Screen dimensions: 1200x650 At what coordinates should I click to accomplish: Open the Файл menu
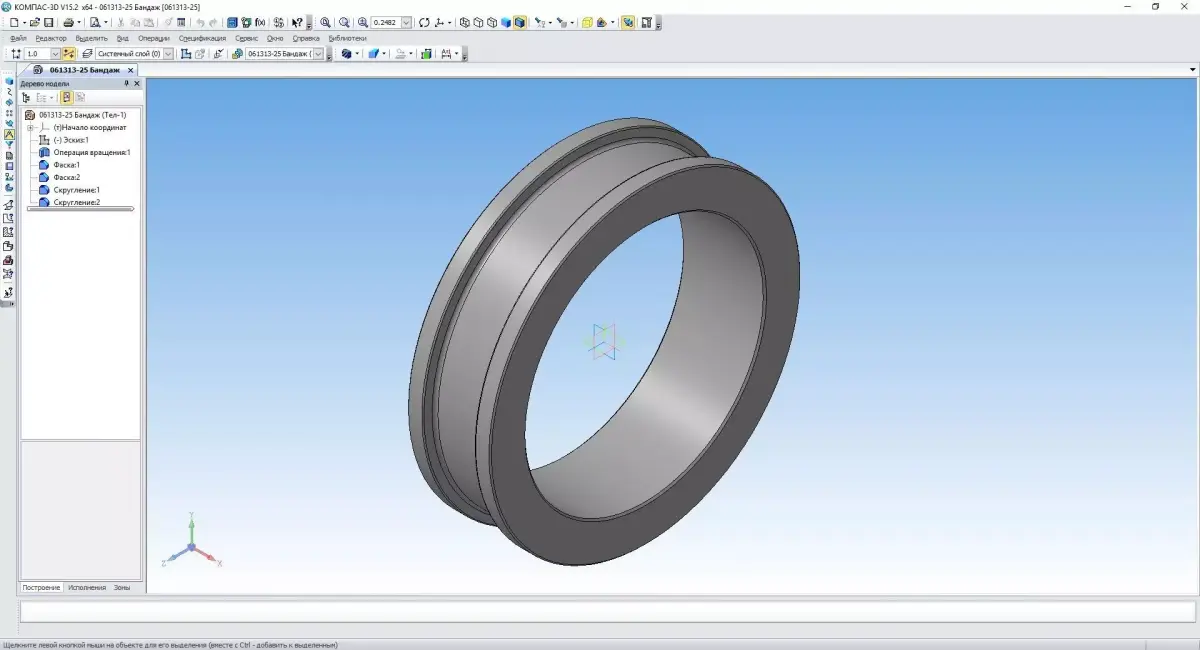18,38
